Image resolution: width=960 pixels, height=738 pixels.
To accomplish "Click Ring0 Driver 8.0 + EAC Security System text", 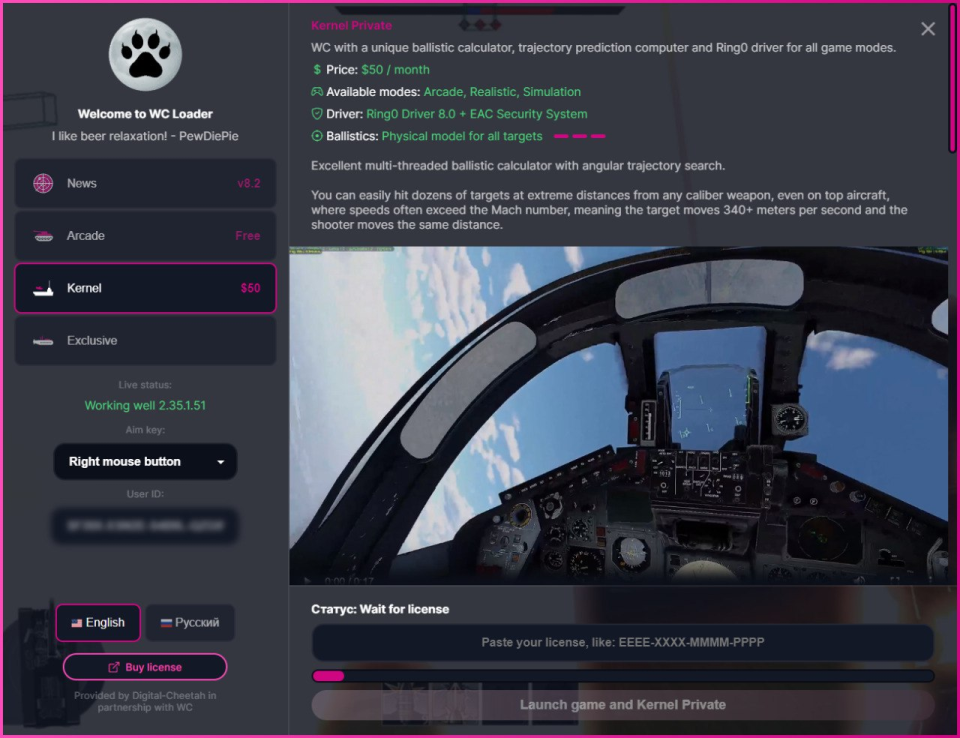I will click(476, 114).
